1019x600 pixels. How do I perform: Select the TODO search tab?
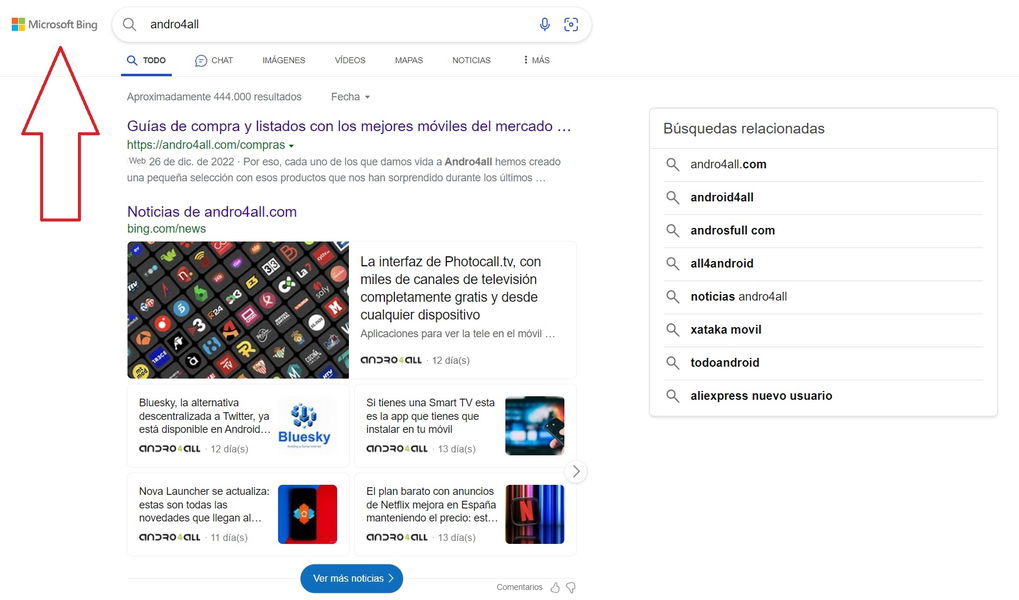point(146,60)
